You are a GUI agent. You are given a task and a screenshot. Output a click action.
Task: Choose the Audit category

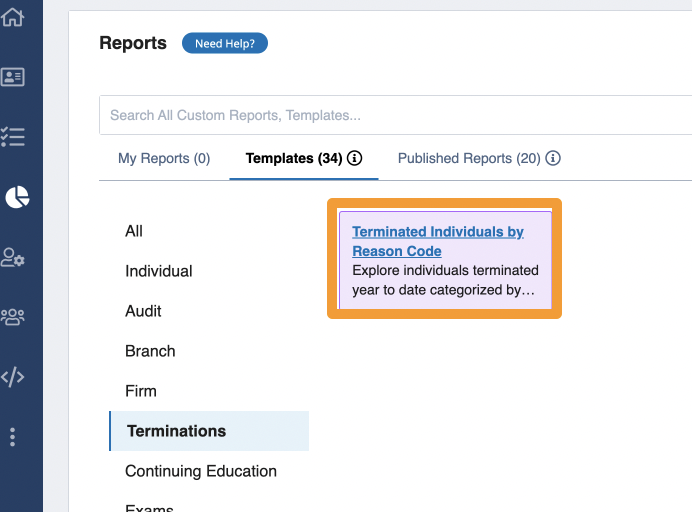tap(143, 311)
